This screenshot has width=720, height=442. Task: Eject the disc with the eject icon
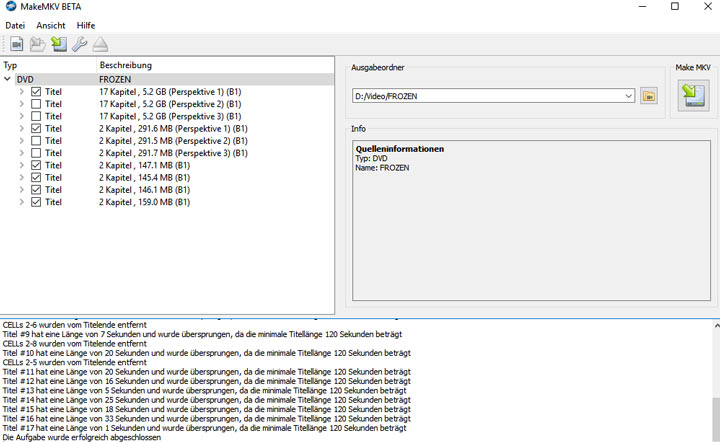point(100,44)
